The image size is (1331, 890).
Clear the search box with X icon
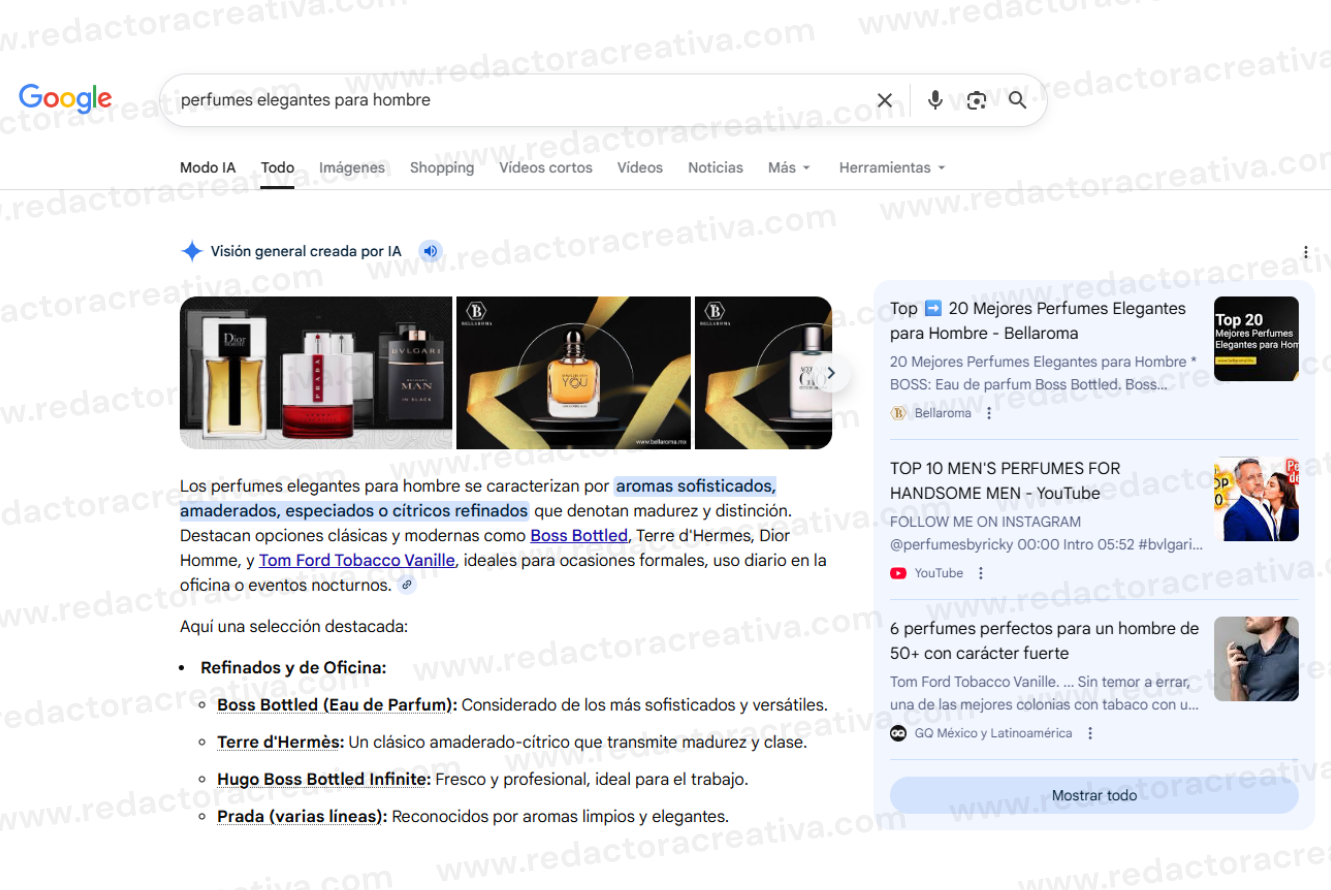coord(885,100)
